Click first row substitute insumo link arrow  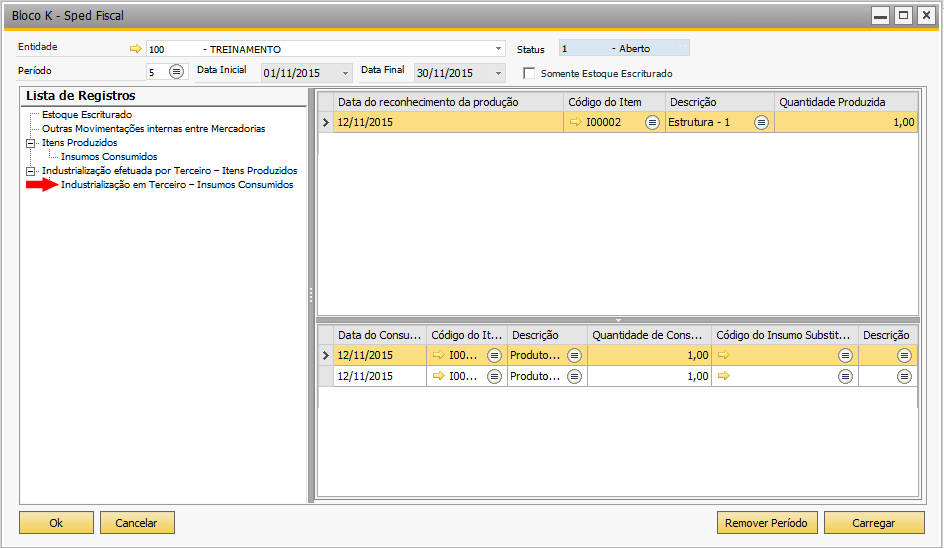pos(724,355)
